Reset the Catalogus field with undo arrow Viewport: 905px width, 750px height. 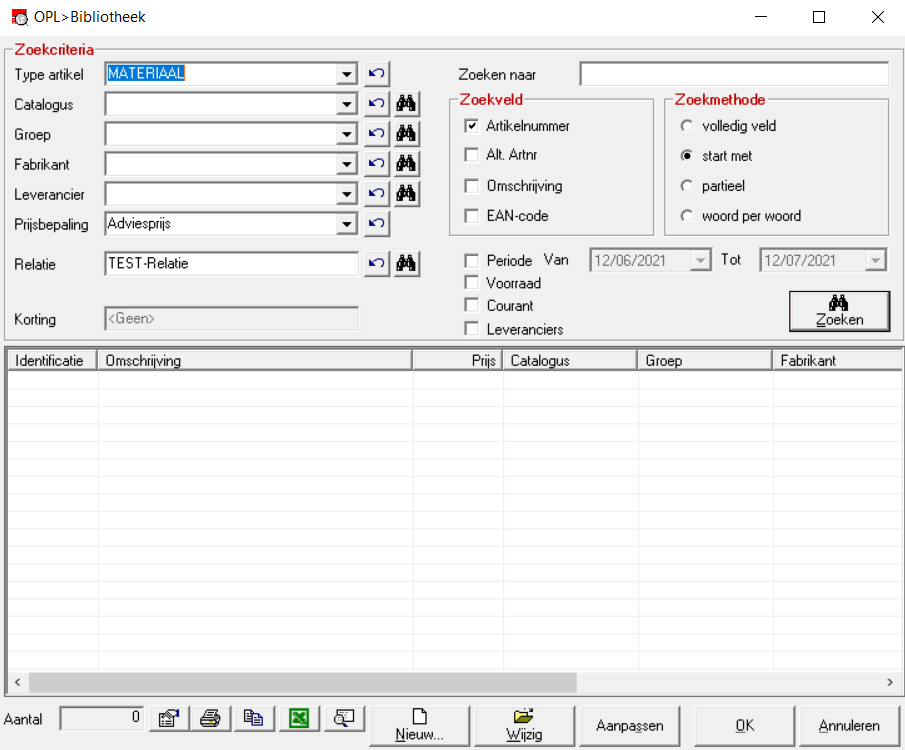click(377, 104)
